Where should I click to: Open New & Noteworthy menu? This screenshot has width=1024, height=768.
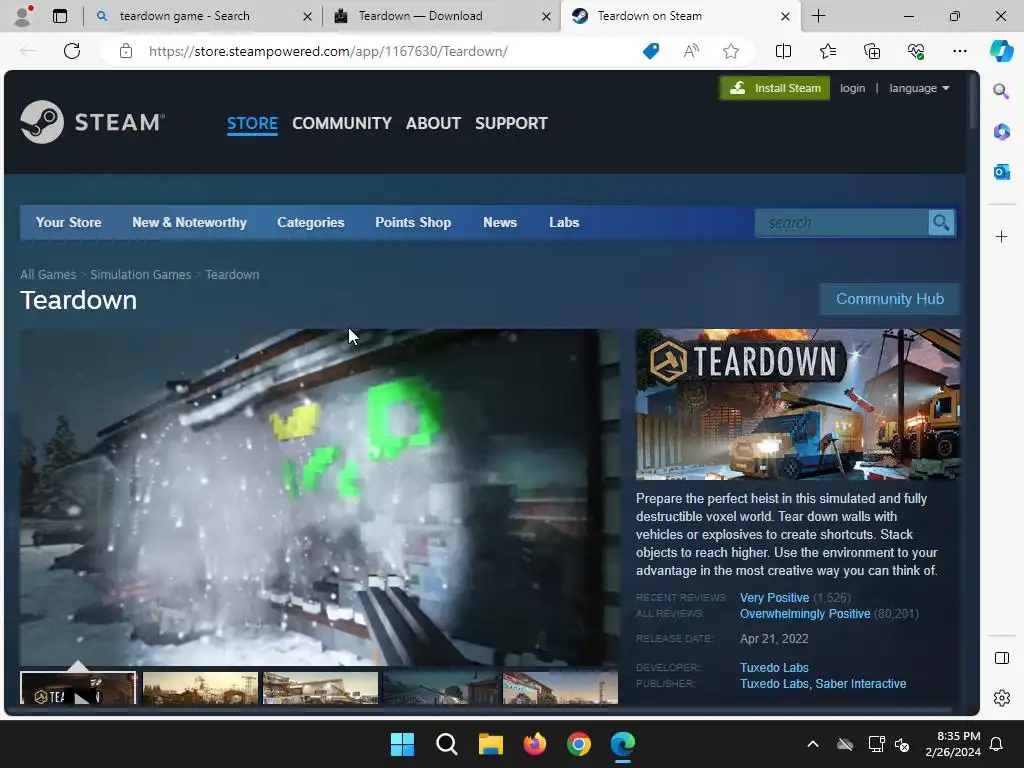(189, 223)
